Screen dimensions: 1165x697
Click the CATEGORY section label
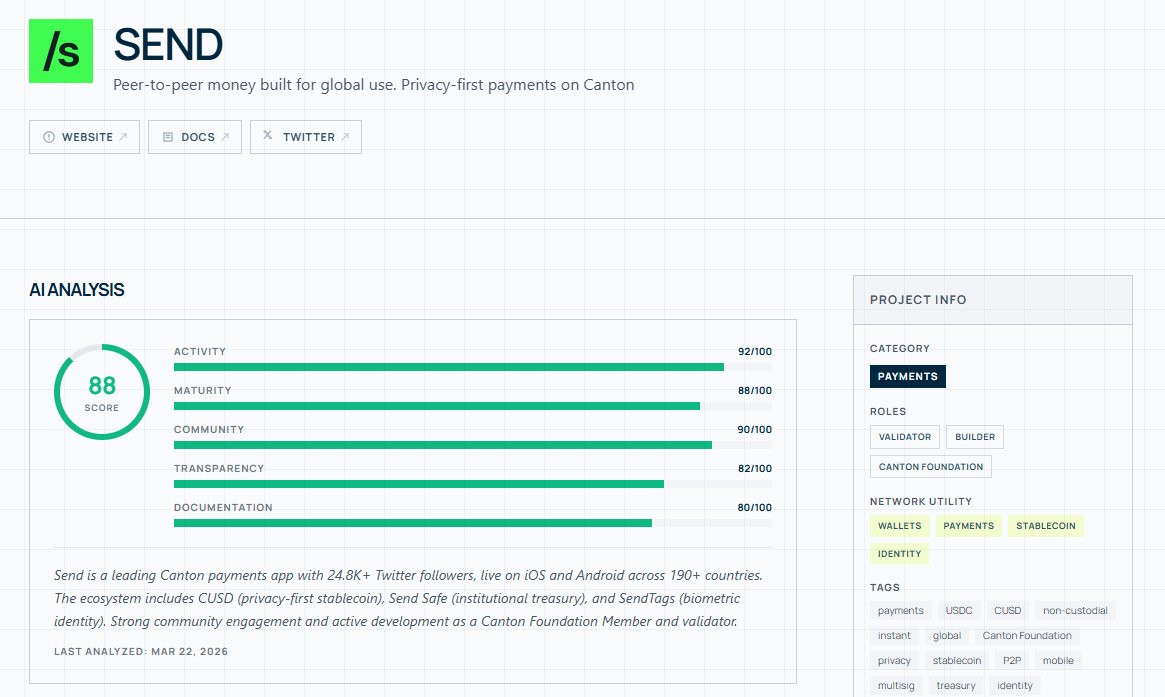[x=900, y=348]
